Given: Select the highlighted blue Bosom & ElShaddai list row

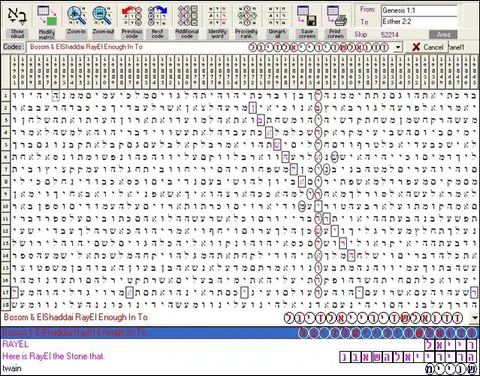Looking at the screenshot, I should click(240, 332).
